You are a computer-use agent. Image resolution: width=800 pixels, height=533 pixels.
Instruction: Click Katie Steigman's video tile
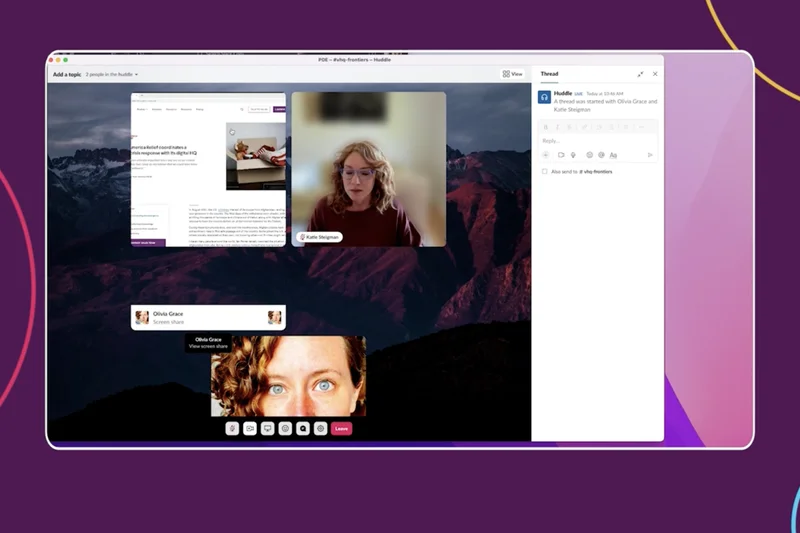pos(368,169)
